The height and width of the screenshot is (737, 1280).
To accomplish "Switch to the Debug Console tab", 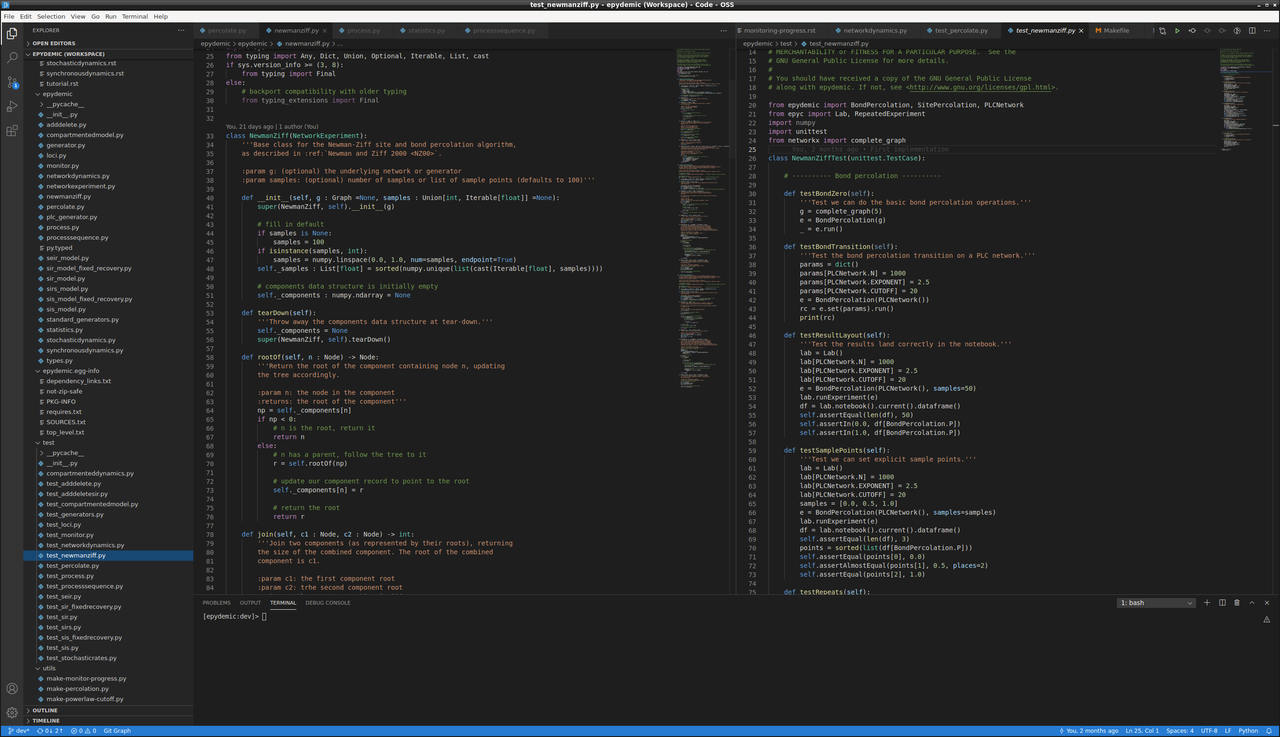I will coord(328,603).
